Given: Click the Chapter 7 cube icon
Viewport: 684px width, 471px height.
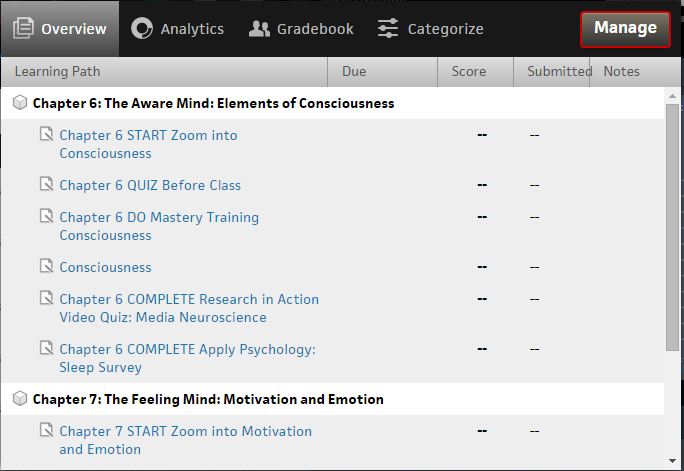Looking at the screenshot, I should point(20,399).
